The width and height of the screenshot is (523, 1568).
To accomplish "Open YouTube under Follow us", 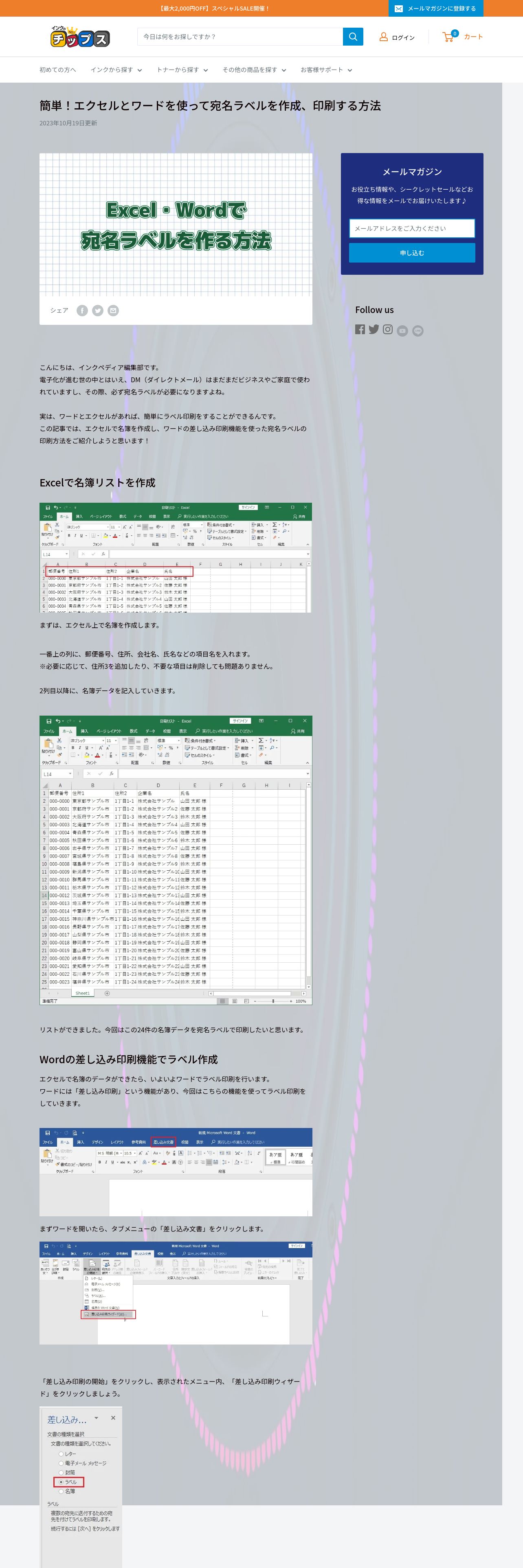I will click(x=402, y=331).
